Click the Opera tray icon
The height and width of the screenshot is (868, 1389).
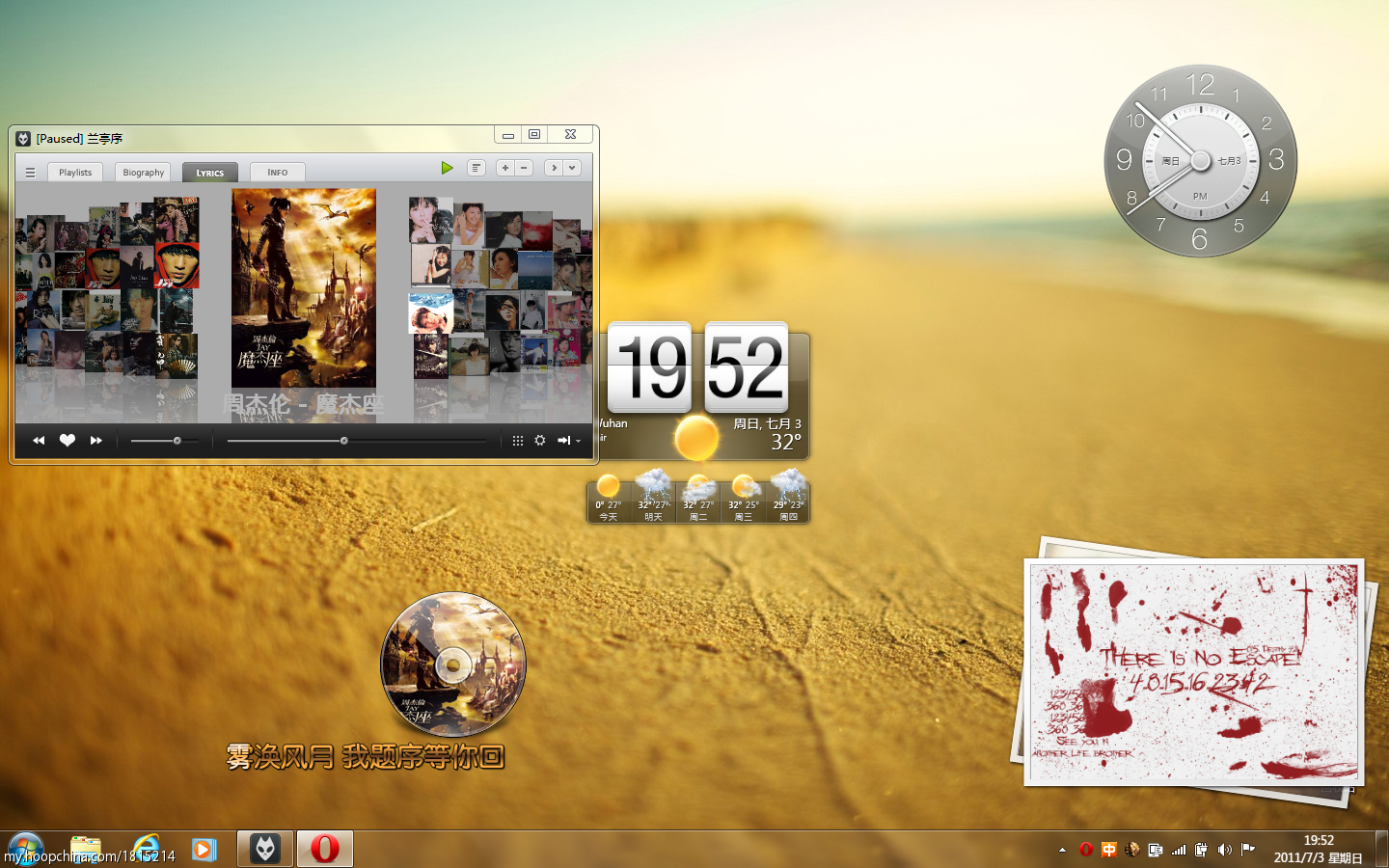click(x=1085, y=850)
